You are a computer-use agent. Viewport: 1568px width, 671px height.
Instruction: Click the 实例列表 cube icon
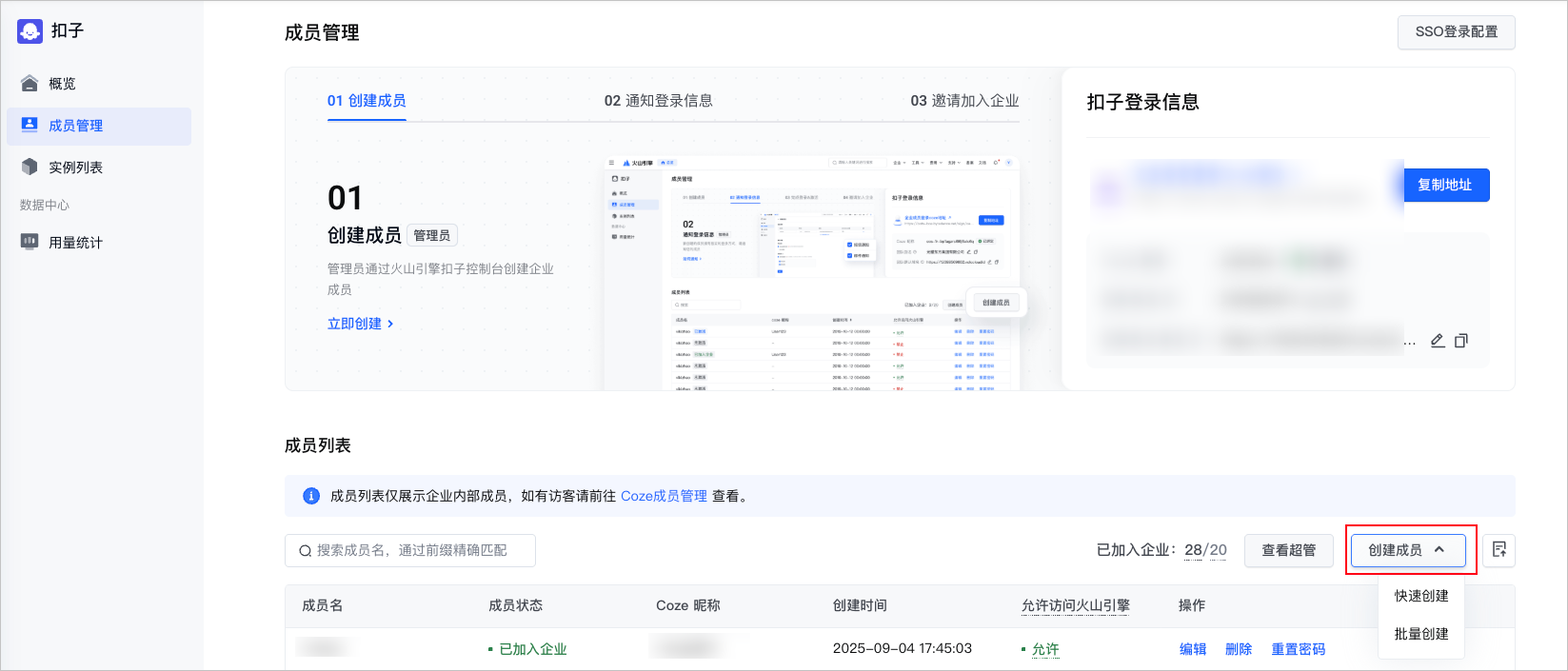[30, 167]
